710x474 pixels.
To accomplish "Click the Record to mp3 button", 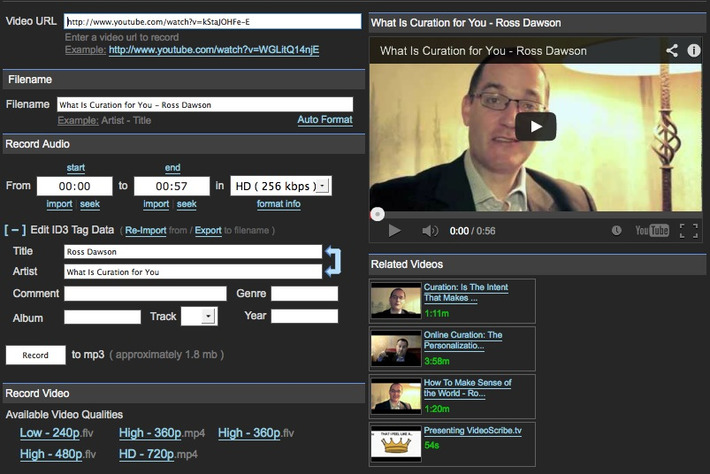I will click(x=35, y=355).
